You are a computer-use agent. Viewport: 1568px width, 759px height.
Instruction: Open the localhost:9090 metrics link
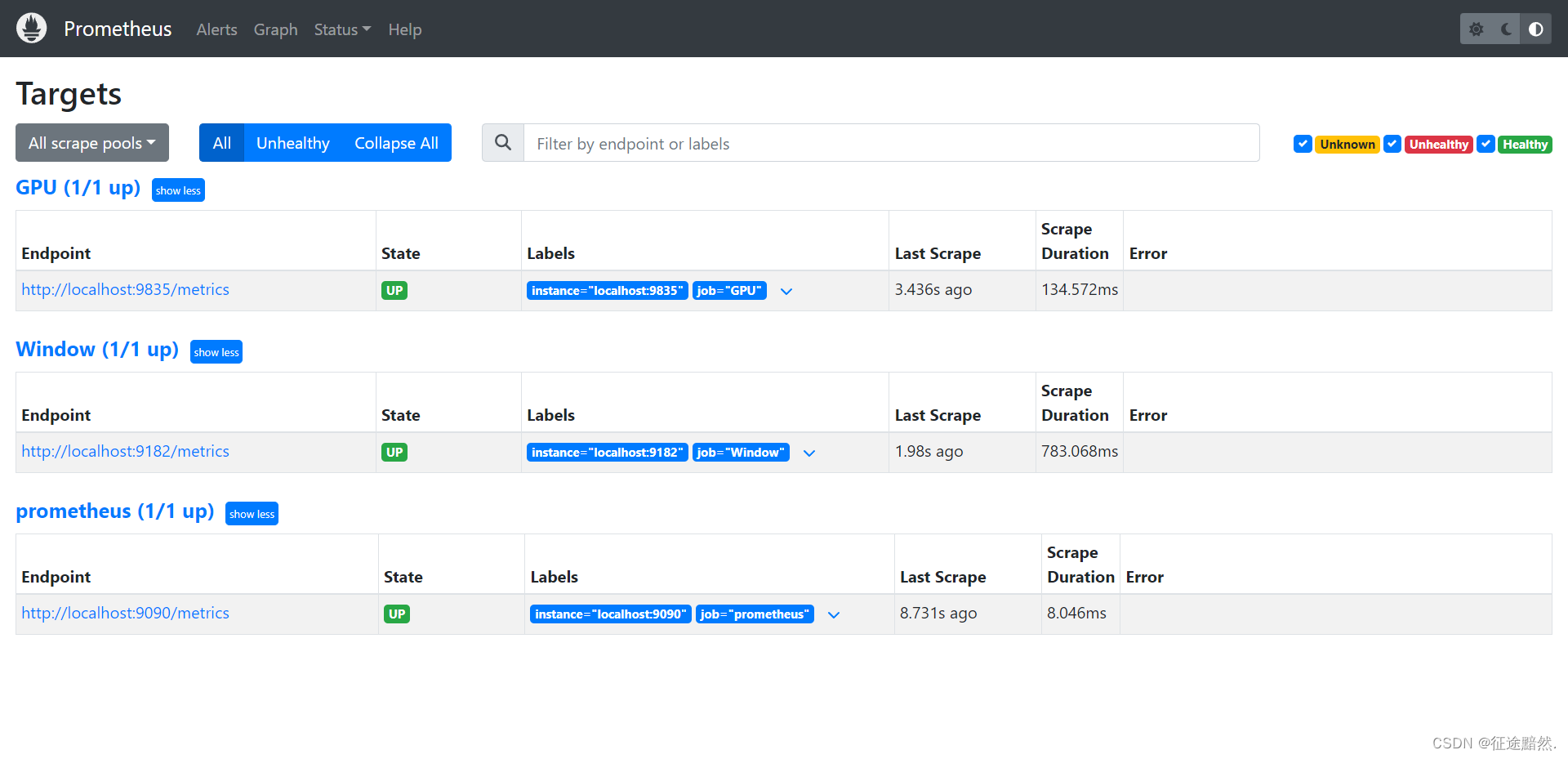125,614
